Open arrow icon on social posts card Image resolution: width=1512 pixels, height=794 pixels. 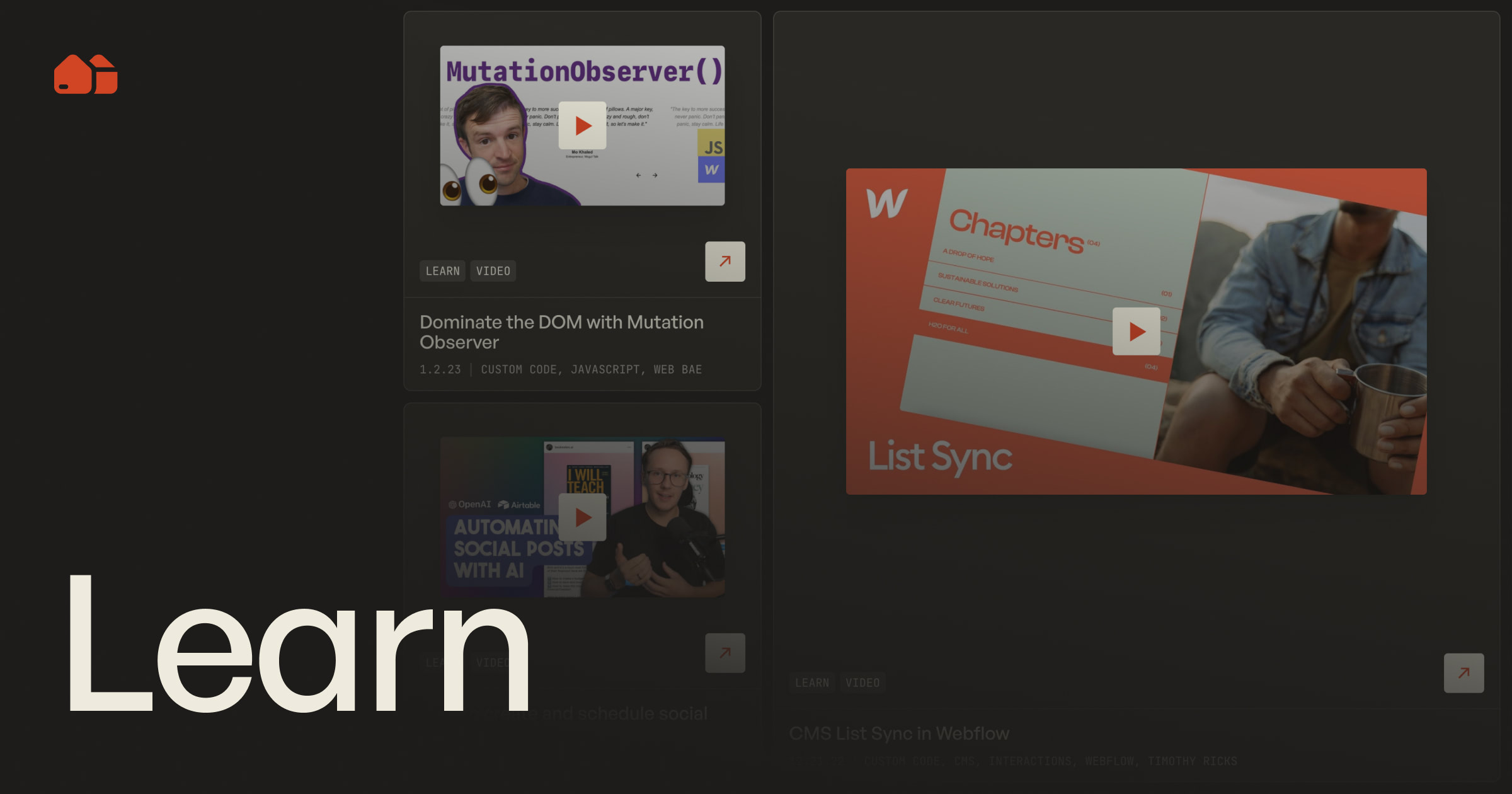point(724,653)
